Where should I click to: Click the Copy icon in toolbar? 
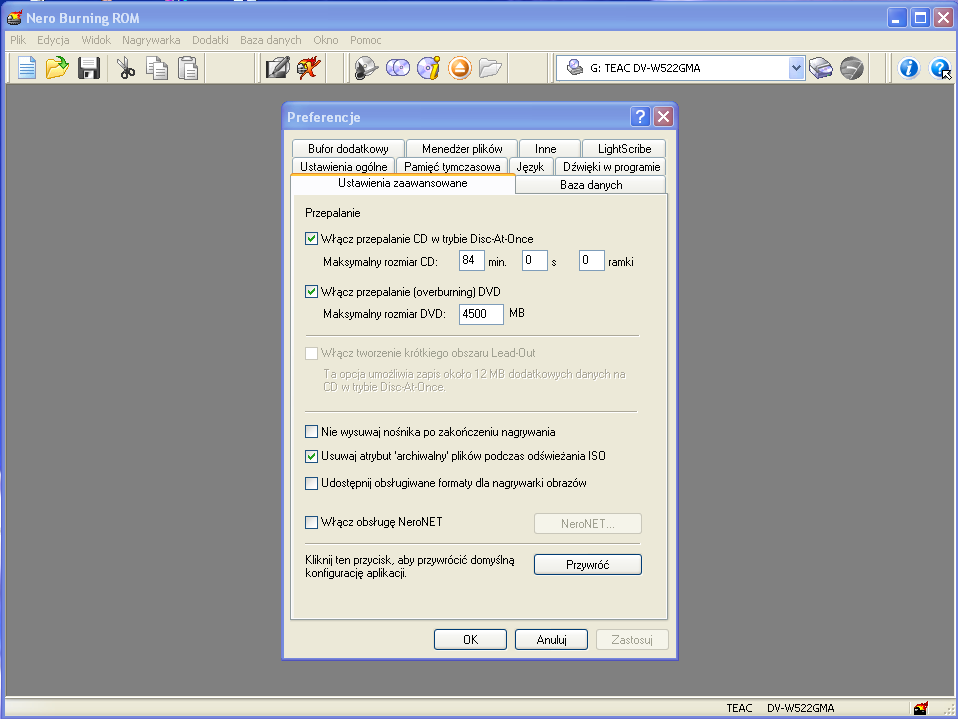tap(156, 68)
